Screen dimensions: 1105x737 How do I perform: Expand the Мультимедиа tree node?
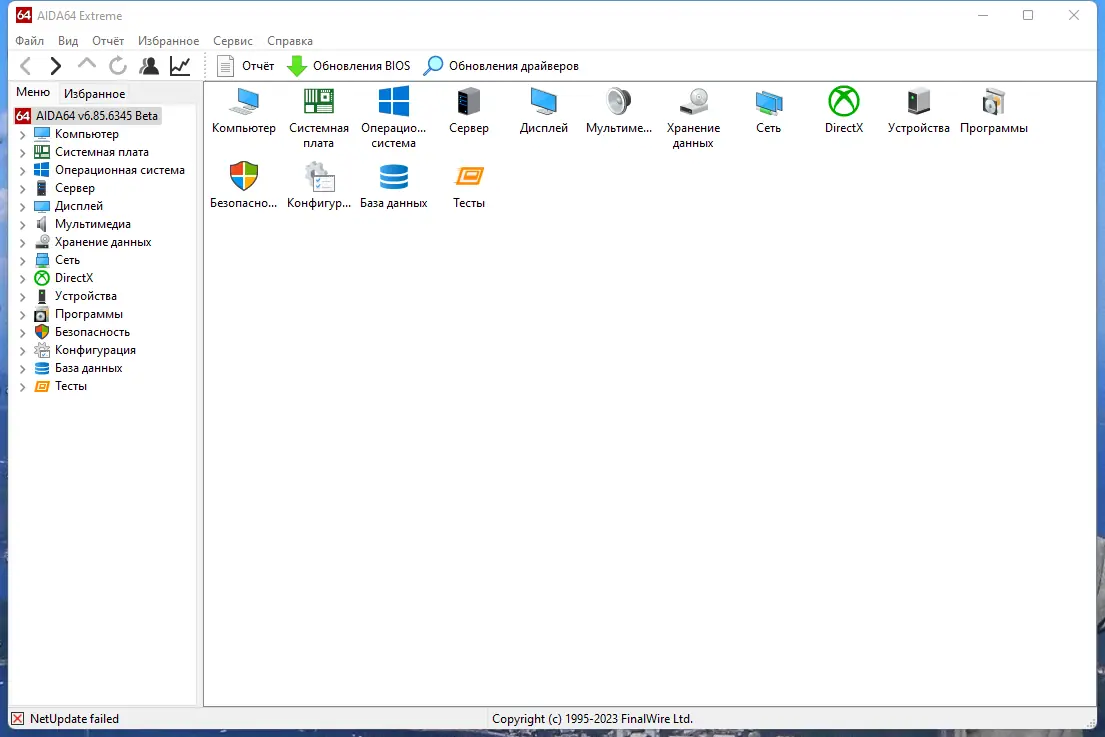(x=23, y=224)
